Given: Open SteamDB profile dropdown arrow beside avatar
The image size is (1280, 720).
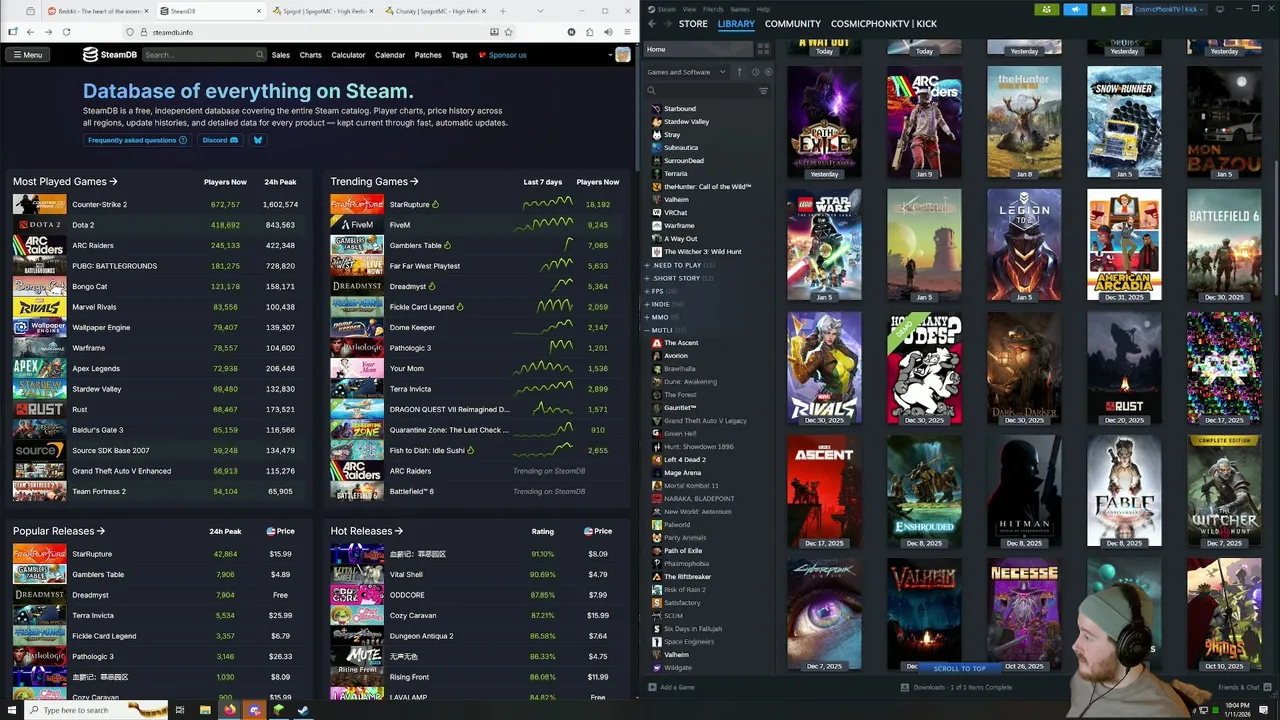Looking at the screenshot, I should [611, 55].
